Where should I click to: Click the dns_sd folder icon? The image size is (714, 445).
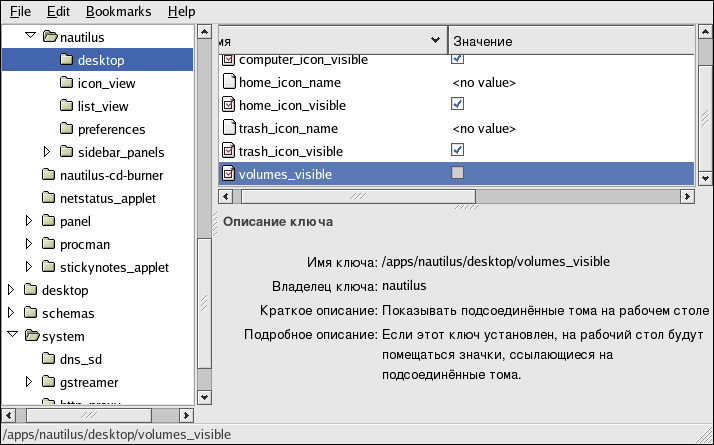[x=49, y=359]
